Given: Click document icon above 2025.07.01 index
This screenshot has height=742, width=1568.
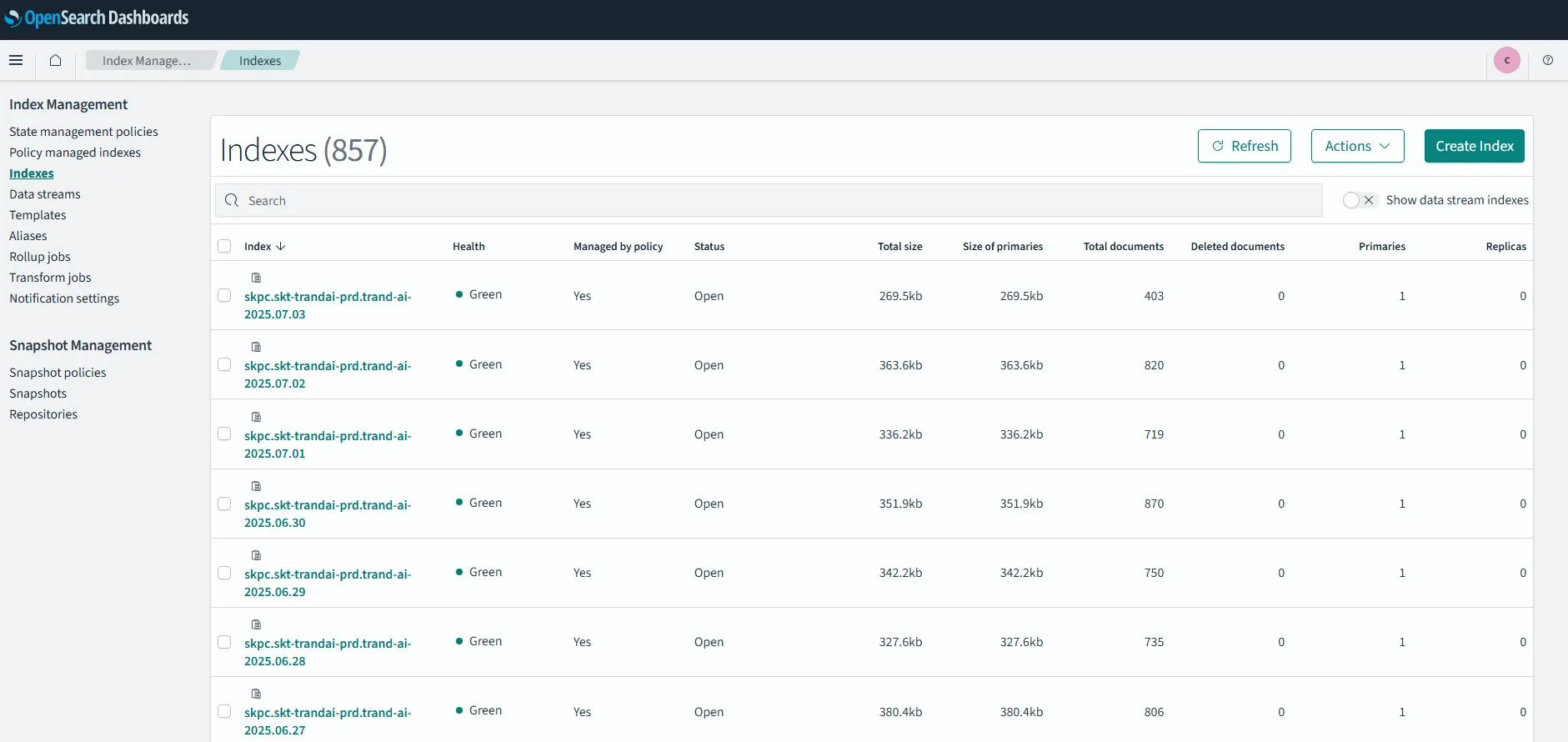Looking at the screenshot, I should (x=257, y=417).
